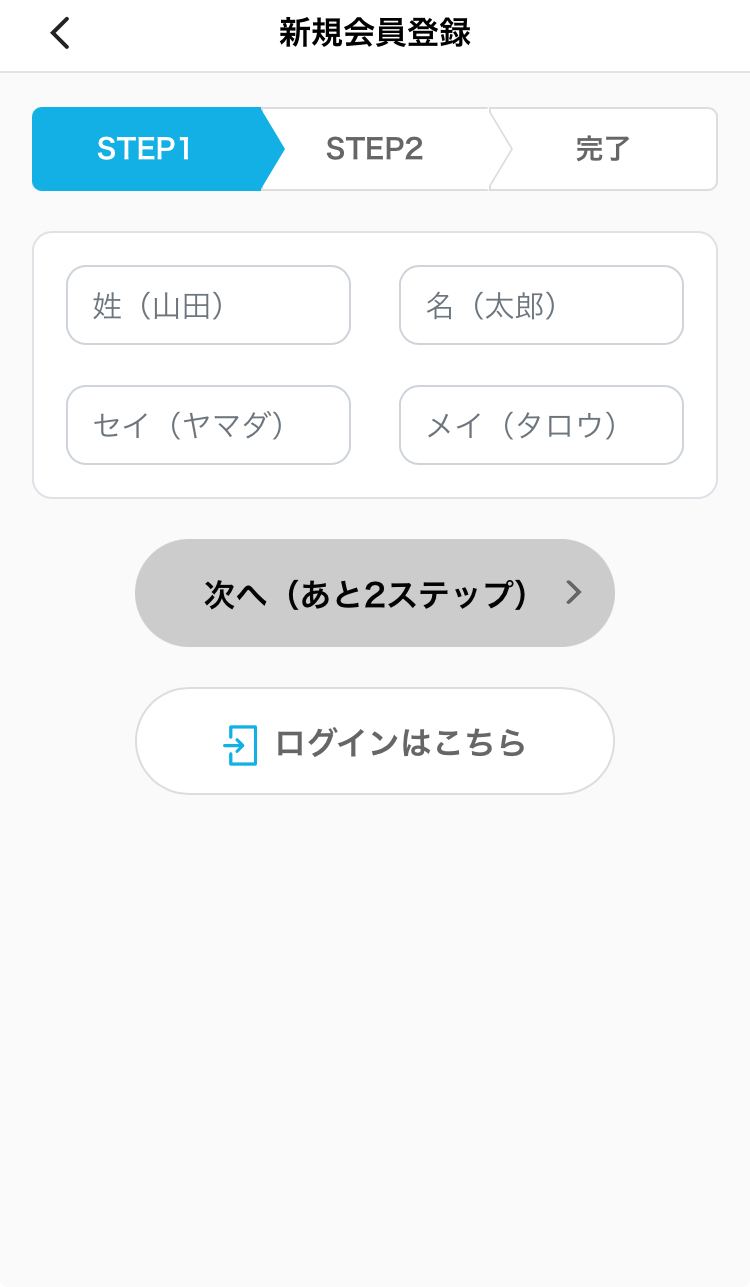Focus the 姓（山田） surname field
The image size is (750, 1287).
[x=208, y=305]
